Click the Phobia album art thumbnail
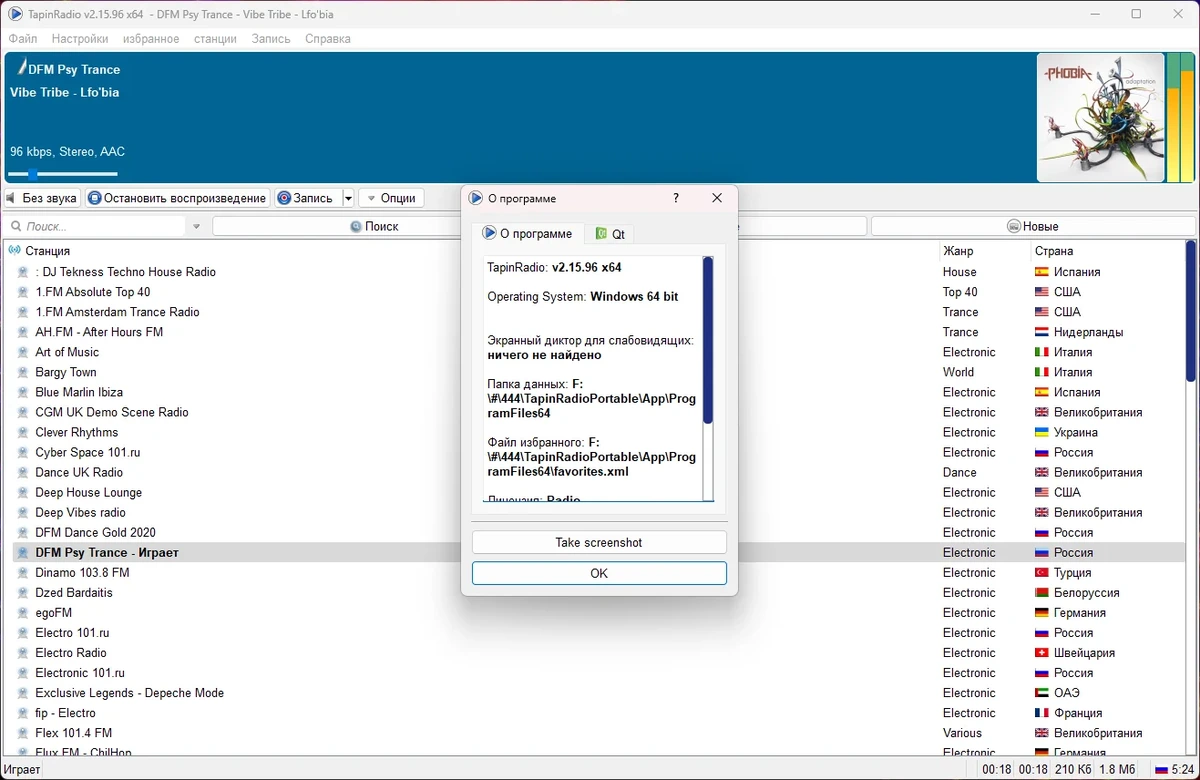The height and width of the screenshot is (780, 1200). (1101, 118)
